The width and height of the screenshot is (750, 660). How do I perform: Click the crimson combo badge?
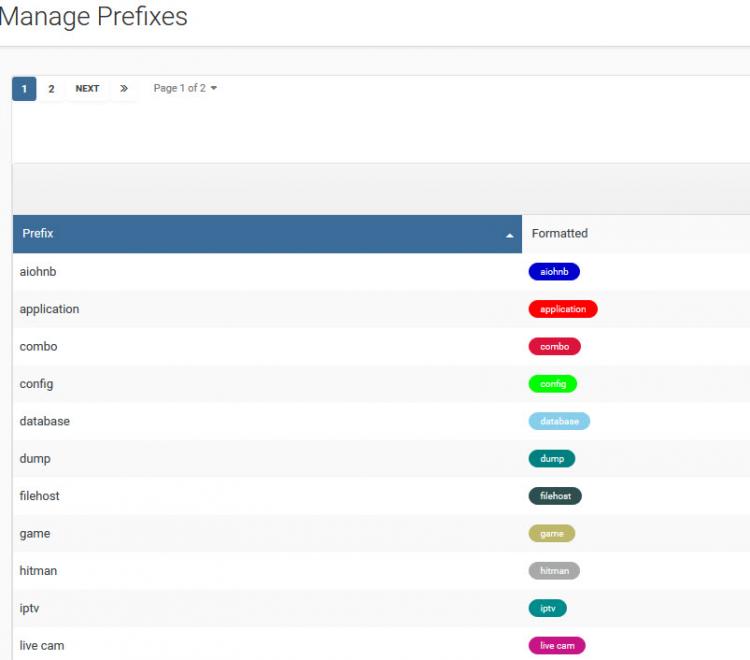coord(554,347)
